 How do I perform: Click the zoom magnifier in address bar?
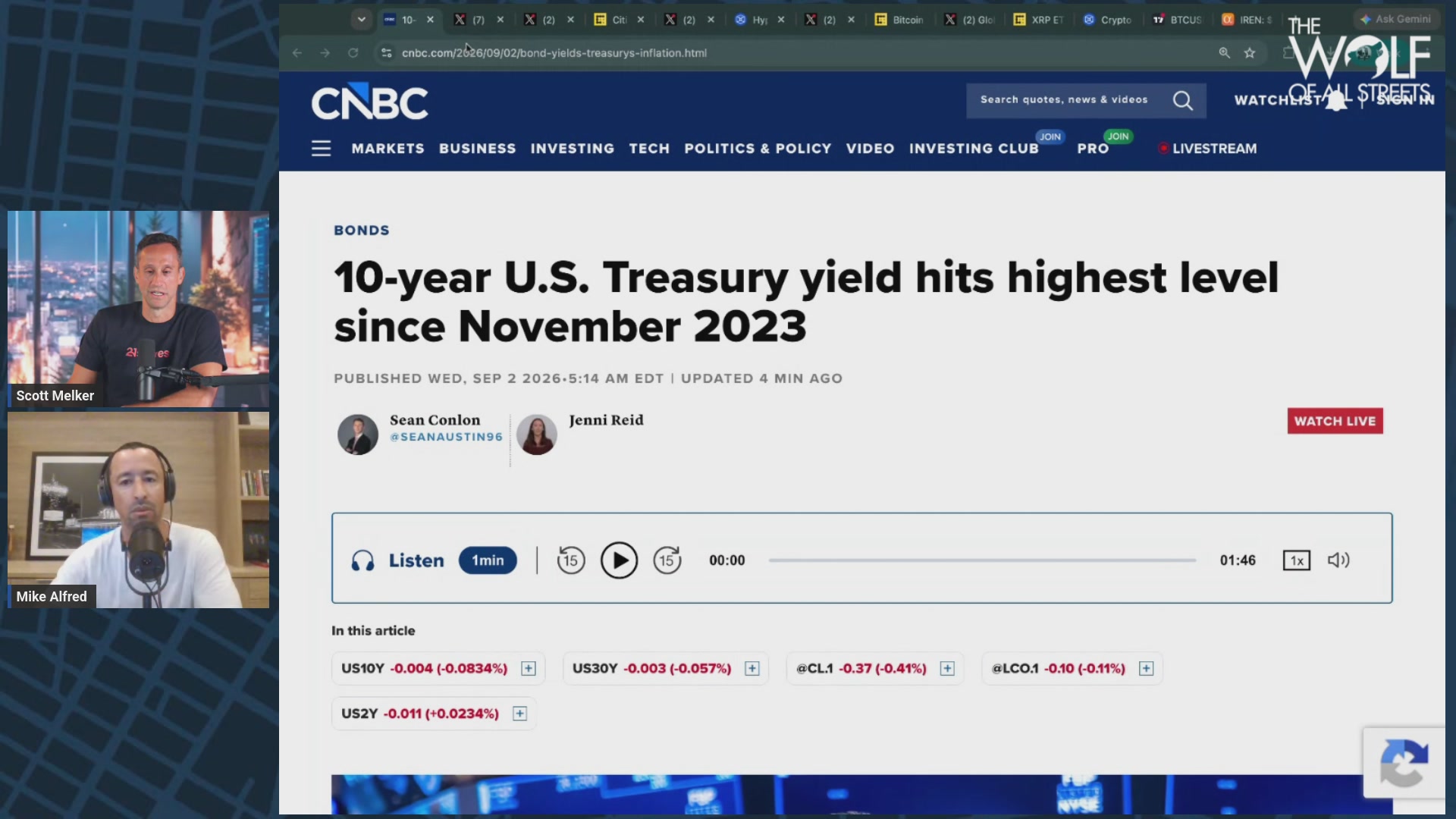point(1224,52)
